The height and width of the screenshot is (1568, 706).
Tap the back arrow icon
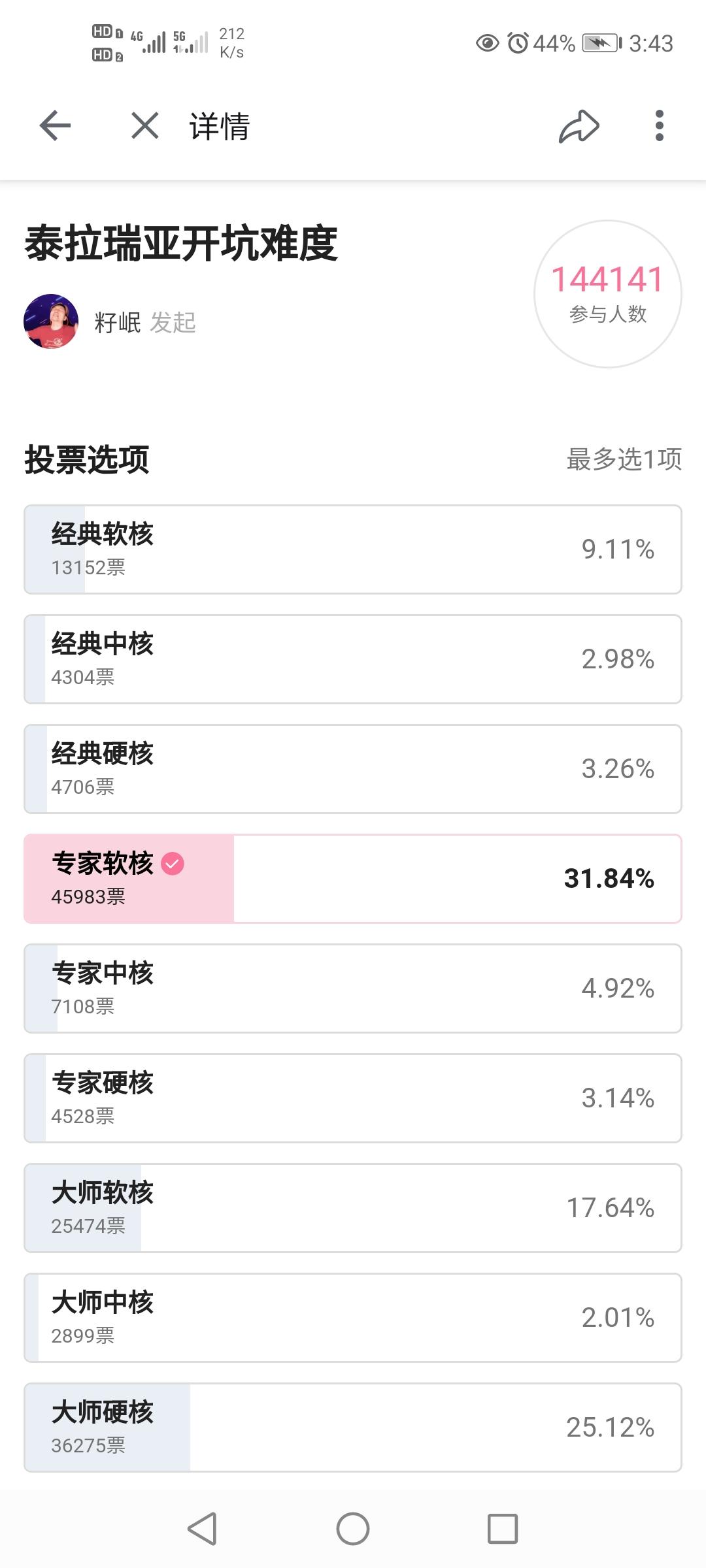[x=55, y=125]
